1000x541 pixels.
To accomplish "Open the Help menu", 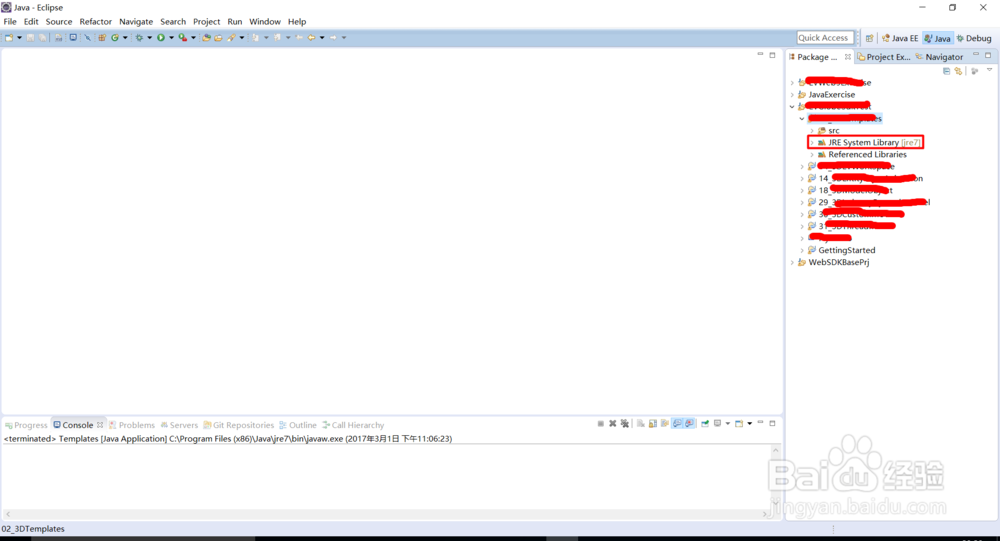I will [x=297, y=22].
